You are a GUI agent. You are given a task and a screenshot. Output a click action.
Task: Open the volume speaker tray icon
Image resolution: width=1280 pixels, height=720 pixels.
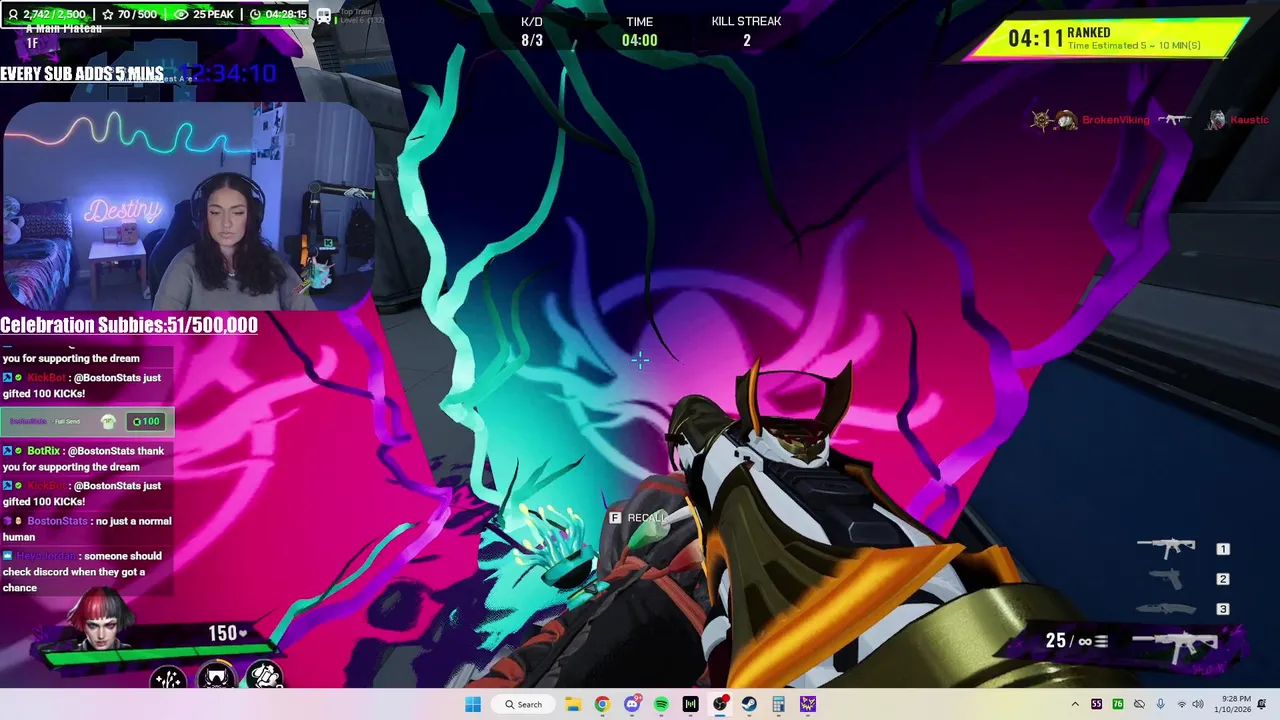1198,704
